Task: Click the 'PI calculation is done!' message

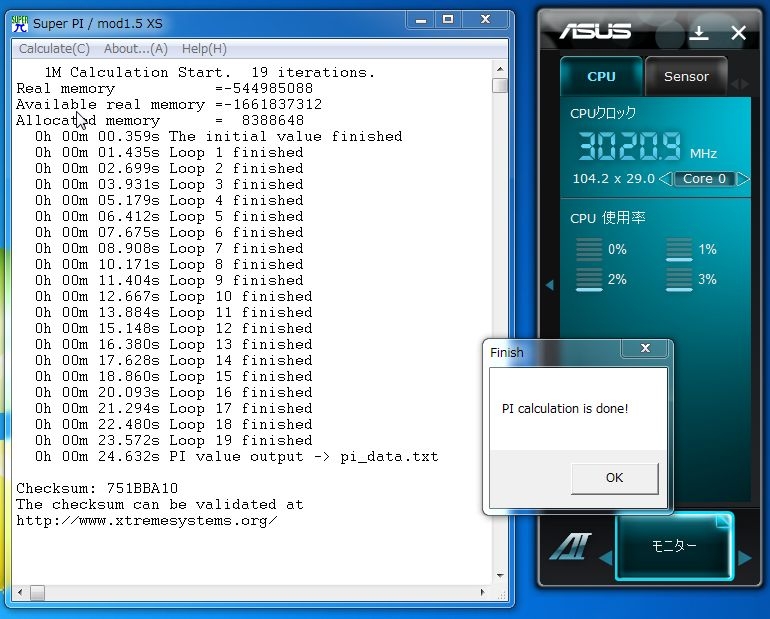Action: pos(565,408)
